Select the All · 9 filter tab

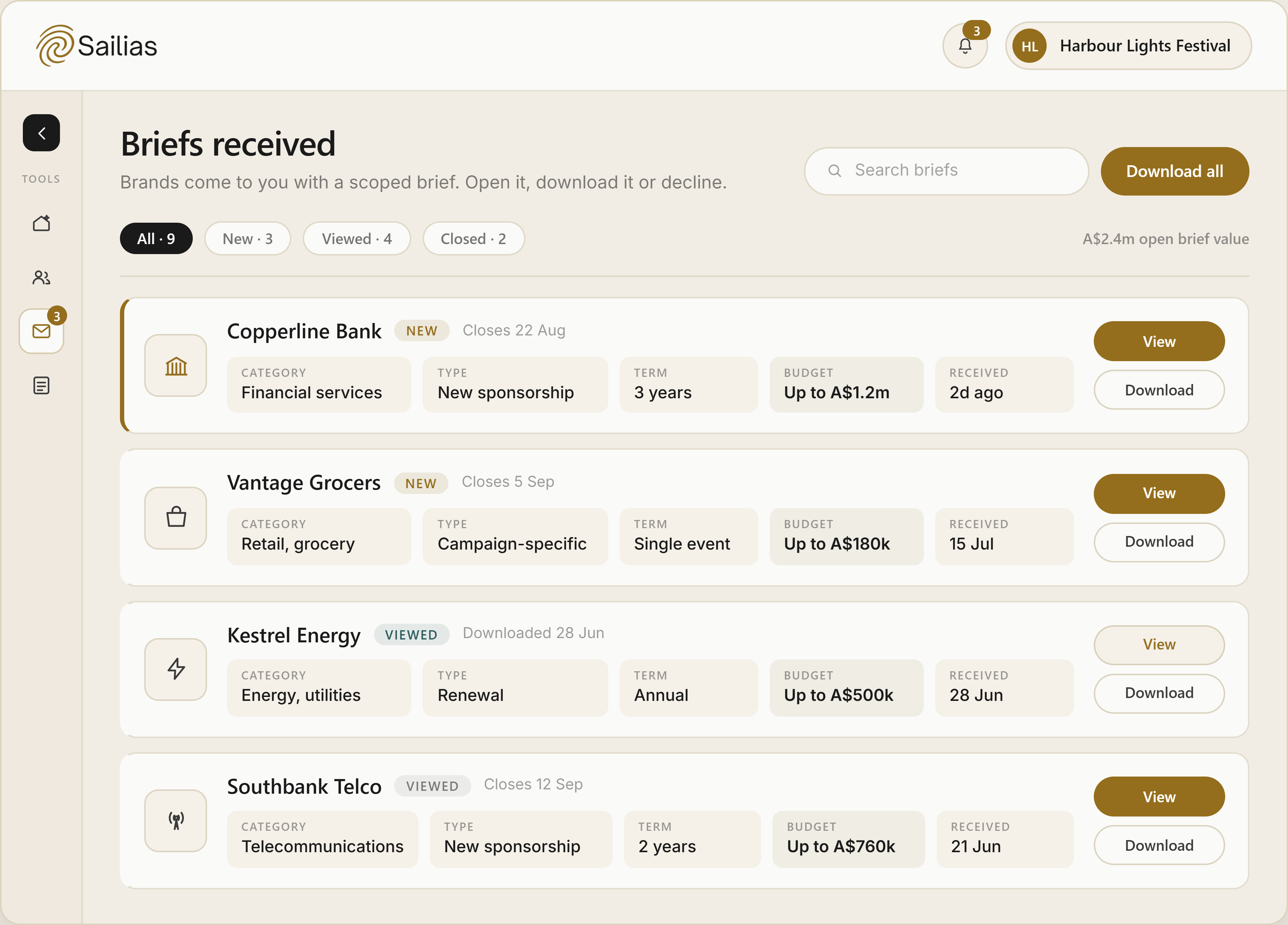156,238
